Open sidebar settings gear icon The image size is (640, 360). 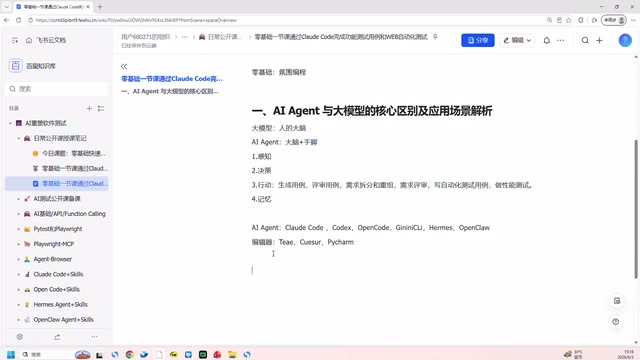[x=20, y=337]
